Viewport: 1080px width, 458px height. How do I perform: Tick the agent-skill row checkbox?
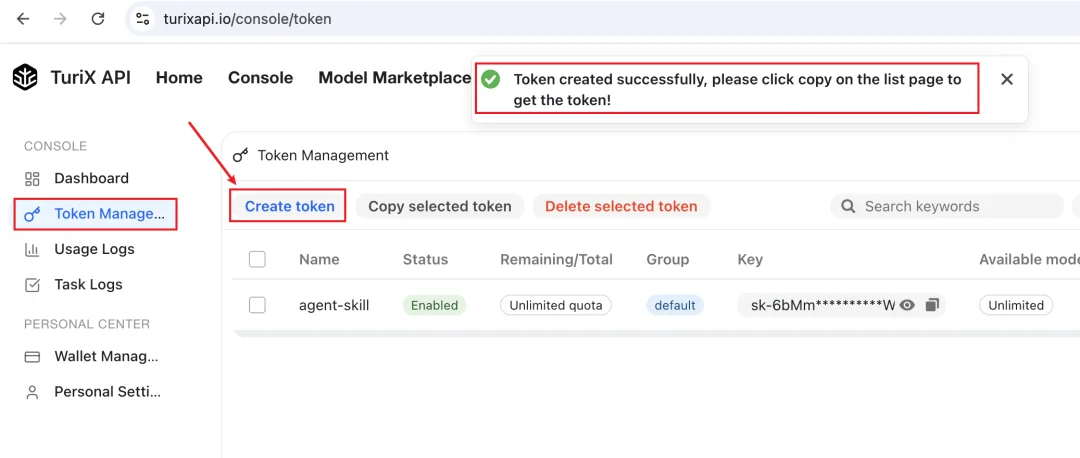point(257,305)
